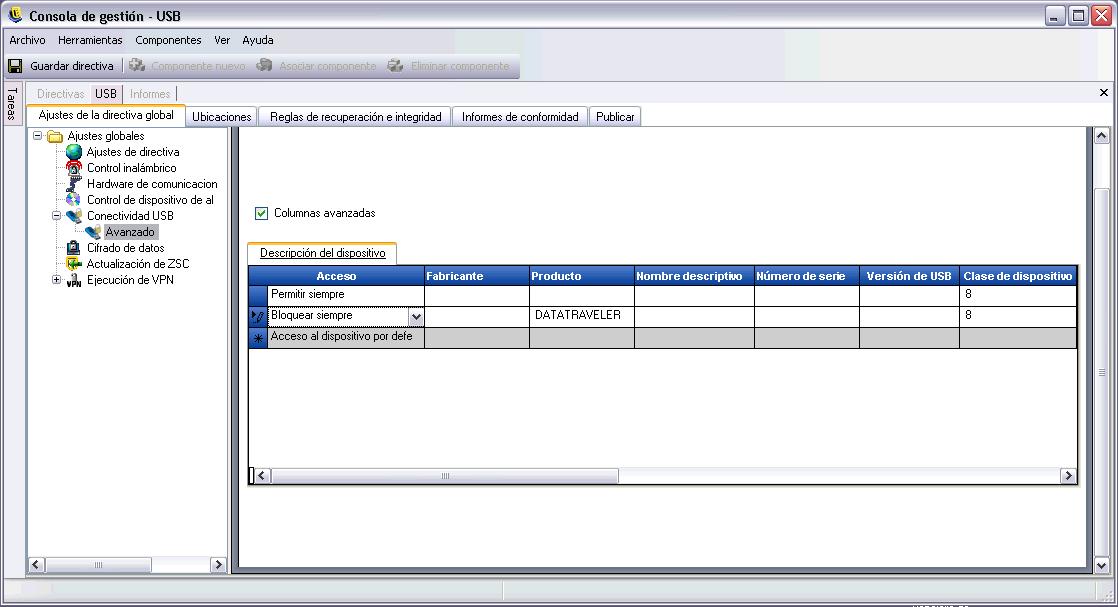Screen dimensions: 1118x607
Task: Click the asterisk new-row marker
Action: (258, 338)
